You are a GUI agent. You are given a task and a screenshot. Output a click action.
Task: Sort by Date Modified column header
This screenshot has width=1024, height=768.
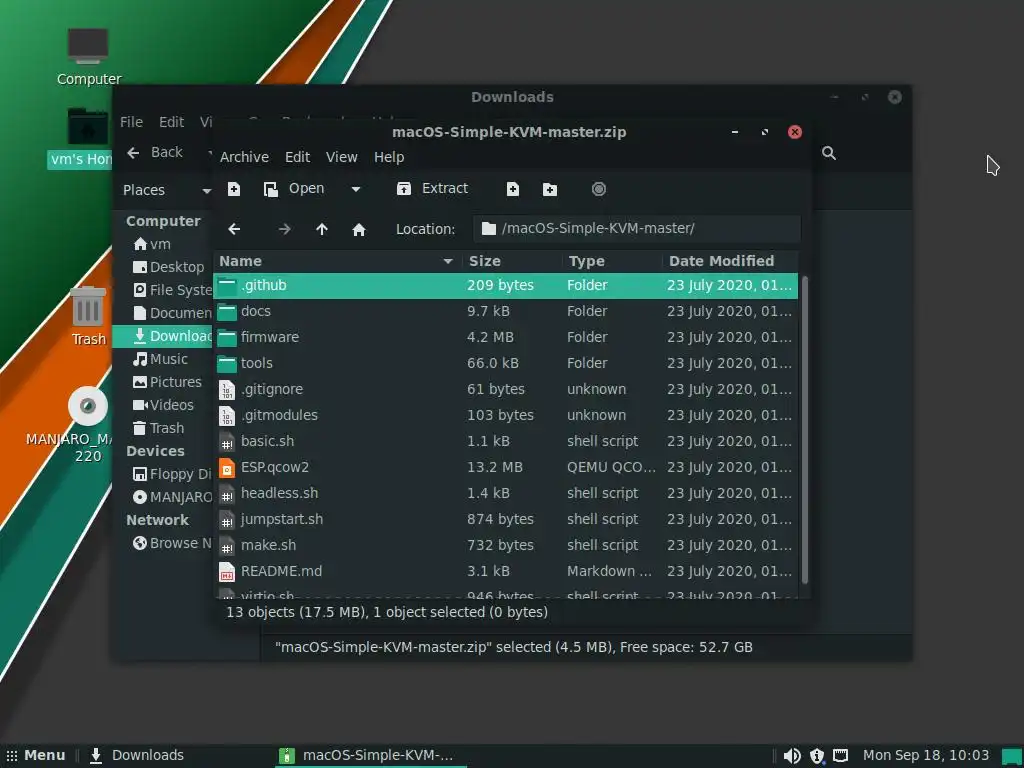tap(730, 261)
